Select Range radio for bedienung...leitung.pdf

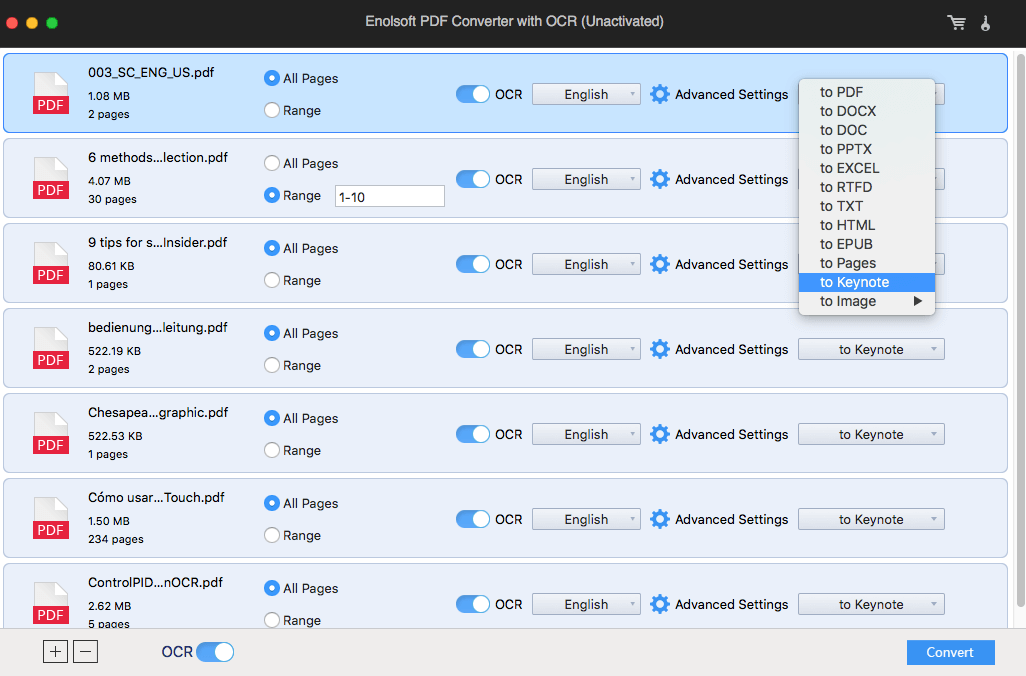[x=272, y=365]
